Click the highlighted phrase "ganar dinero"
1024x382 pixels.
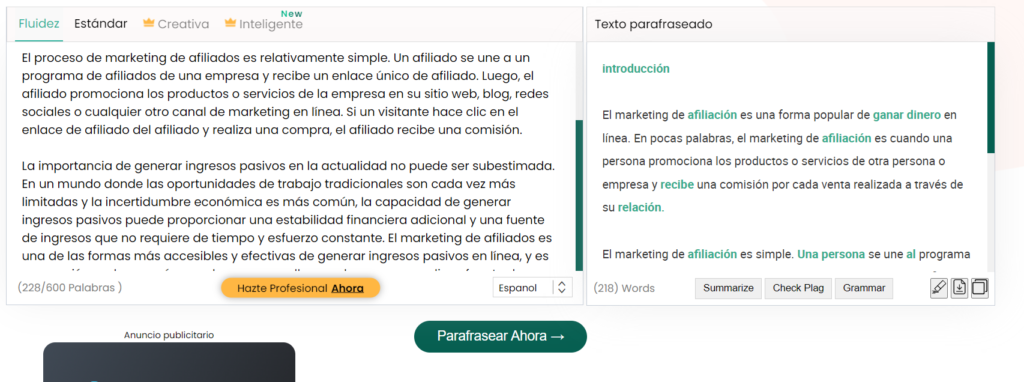(x=906, y=115)
